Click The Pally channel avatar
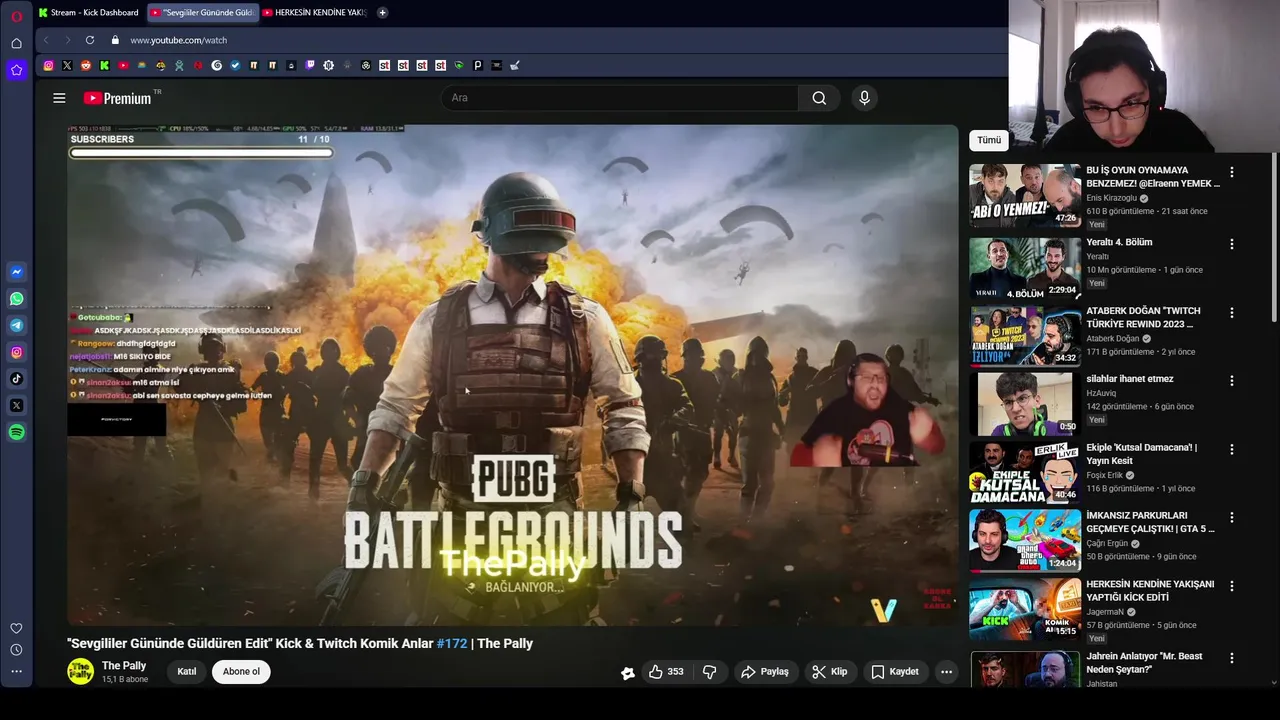Viewport: 1280px width, 720px height. (80, 672)
